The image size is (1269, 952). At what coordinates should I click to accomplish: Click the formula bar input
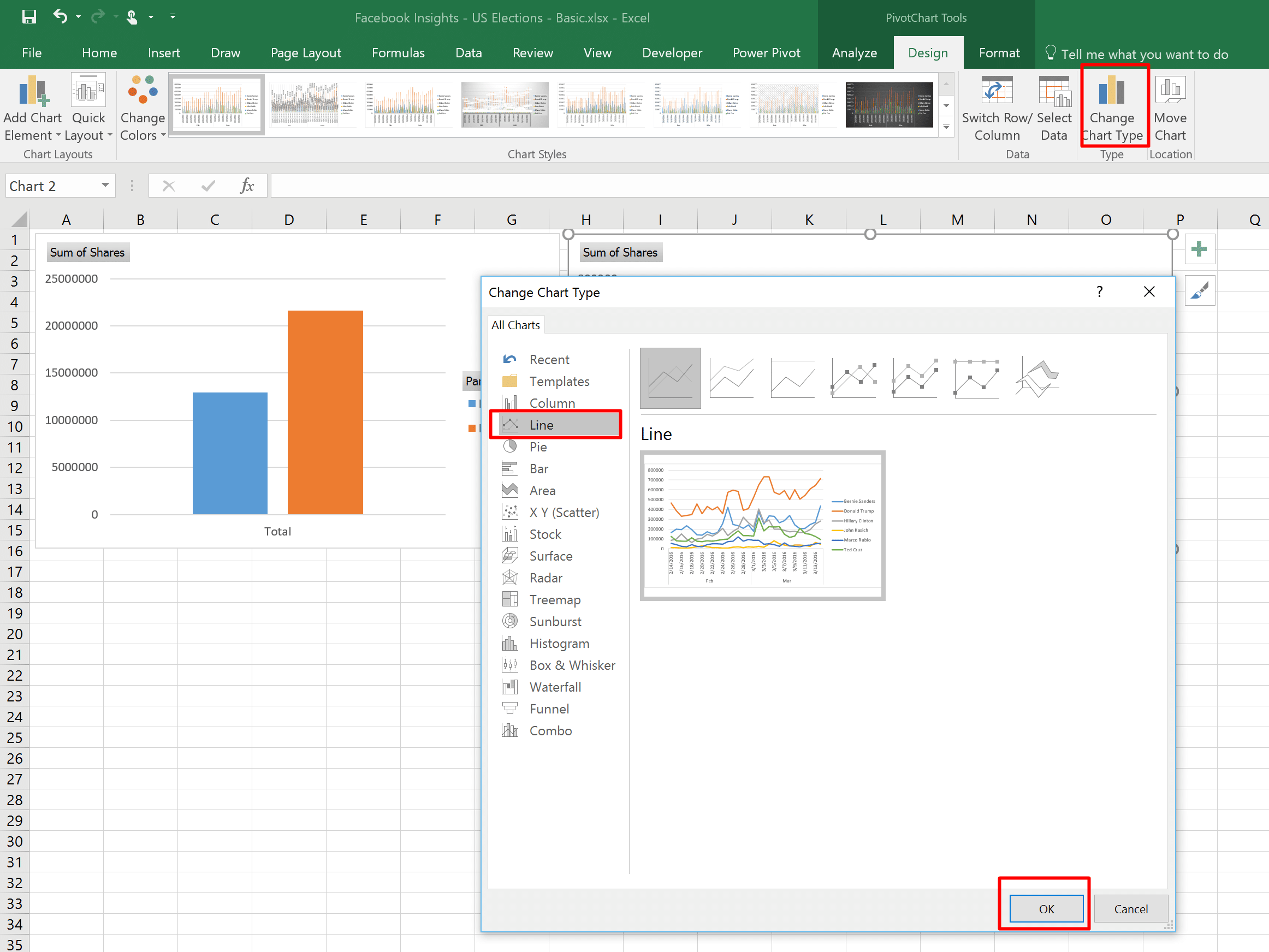point(769,186)
